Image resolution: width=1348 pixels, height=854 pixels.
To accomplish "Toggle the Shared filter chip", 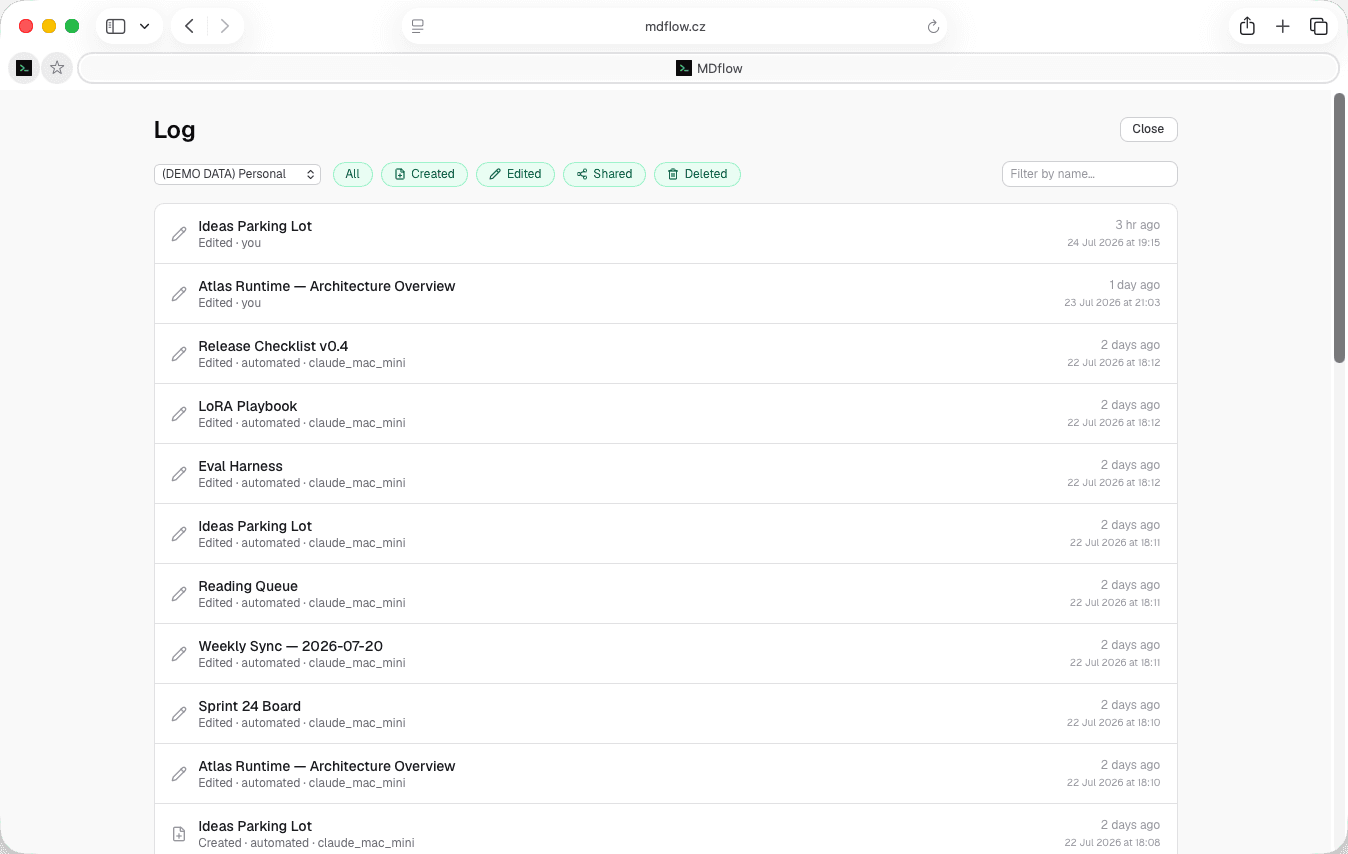I will (x=605, y=174).
